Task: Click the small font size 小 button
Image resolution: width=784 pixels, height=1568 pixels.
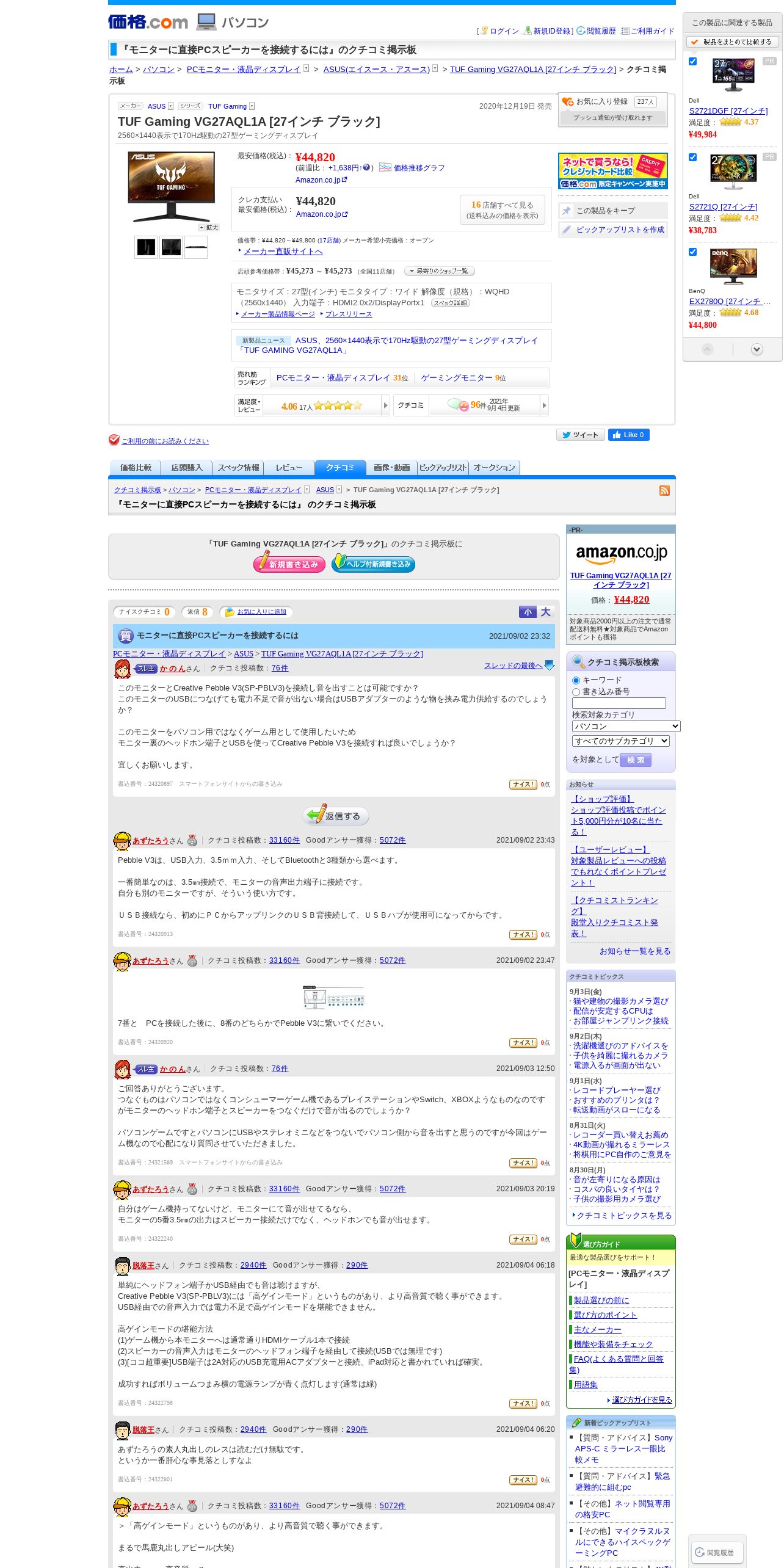Action: tap(528, 612)
